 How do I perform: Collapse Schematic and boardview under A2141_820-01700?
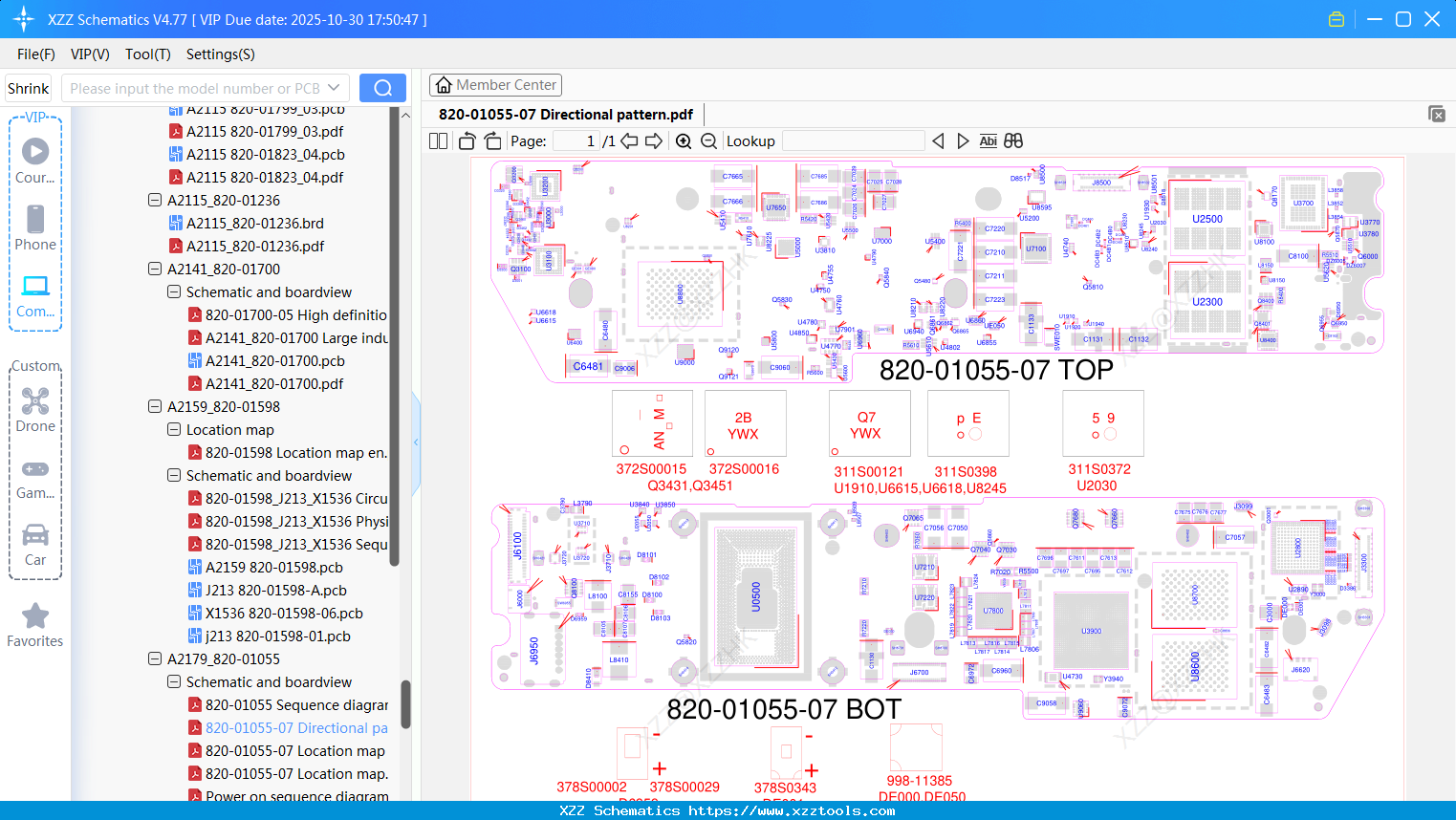click(174, 292)
